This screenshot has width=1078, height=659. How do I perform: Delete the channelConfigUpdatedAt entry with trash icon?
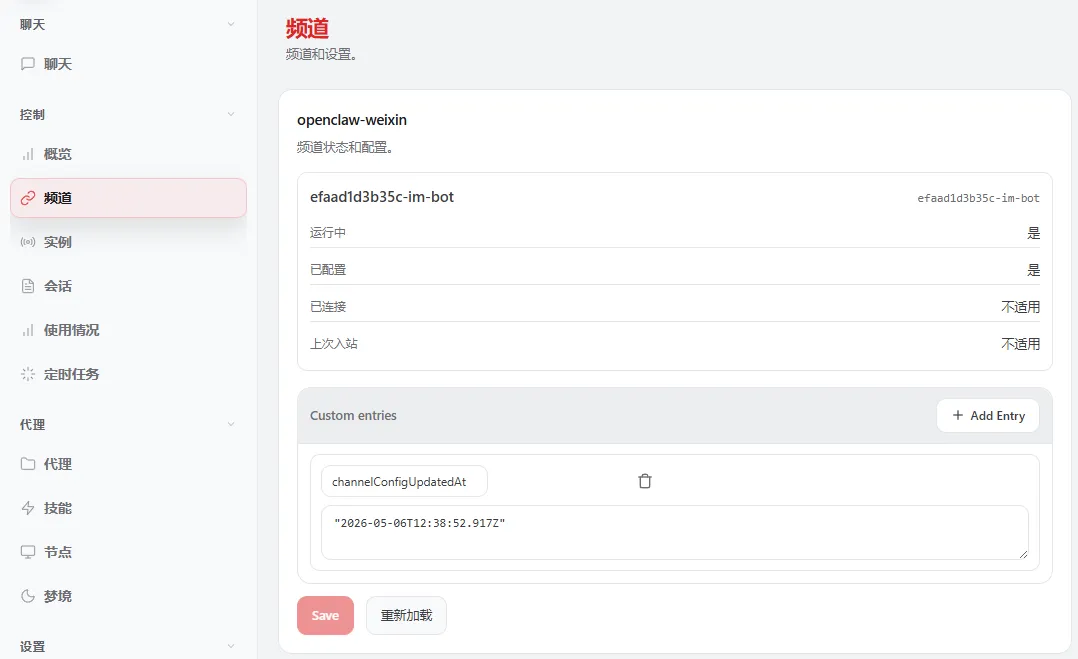[645, 481]
